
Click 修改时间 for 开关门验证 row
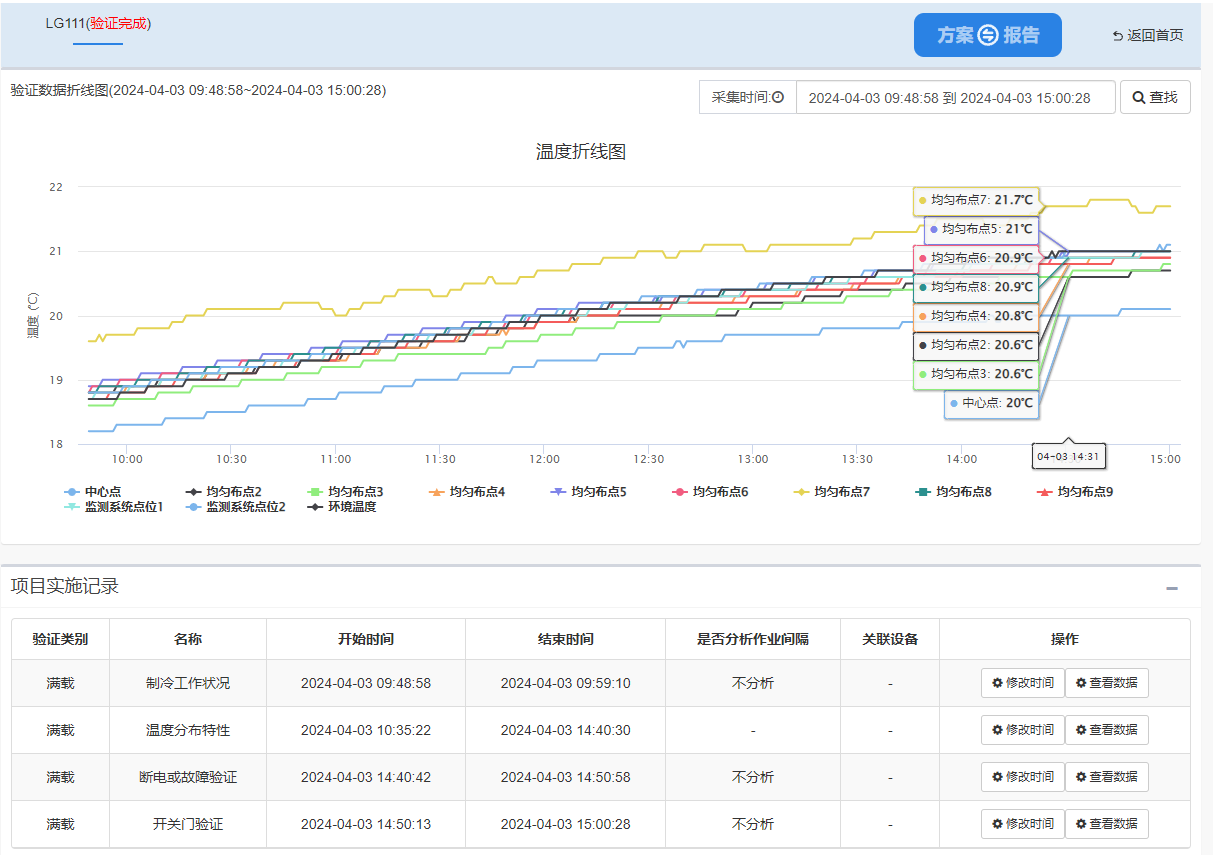pos(1022,824)
